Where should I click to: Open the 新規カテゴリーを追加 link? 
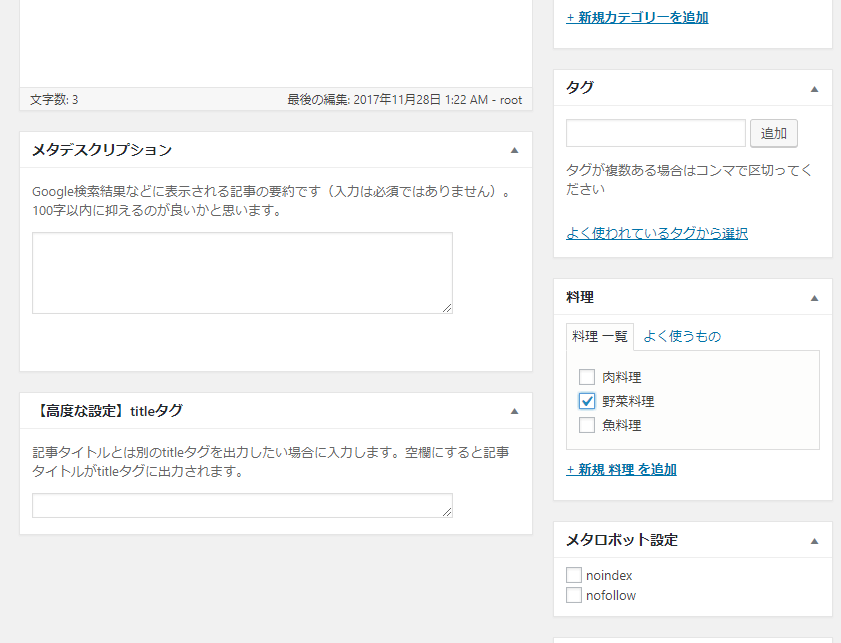[637, 17]
